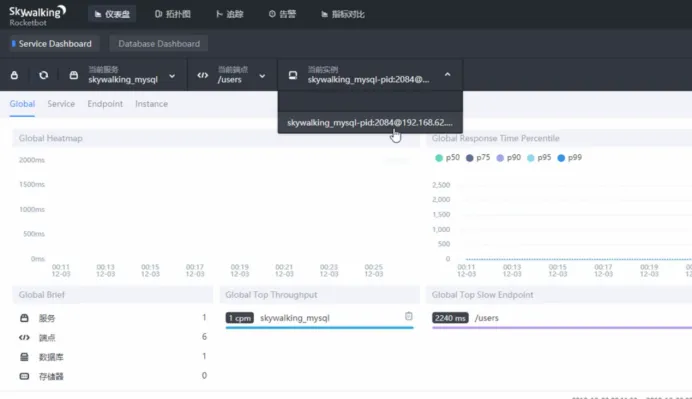Copy skywalking_mysql name via clipboard icon

pyautogui.click(x=409, y=316)
